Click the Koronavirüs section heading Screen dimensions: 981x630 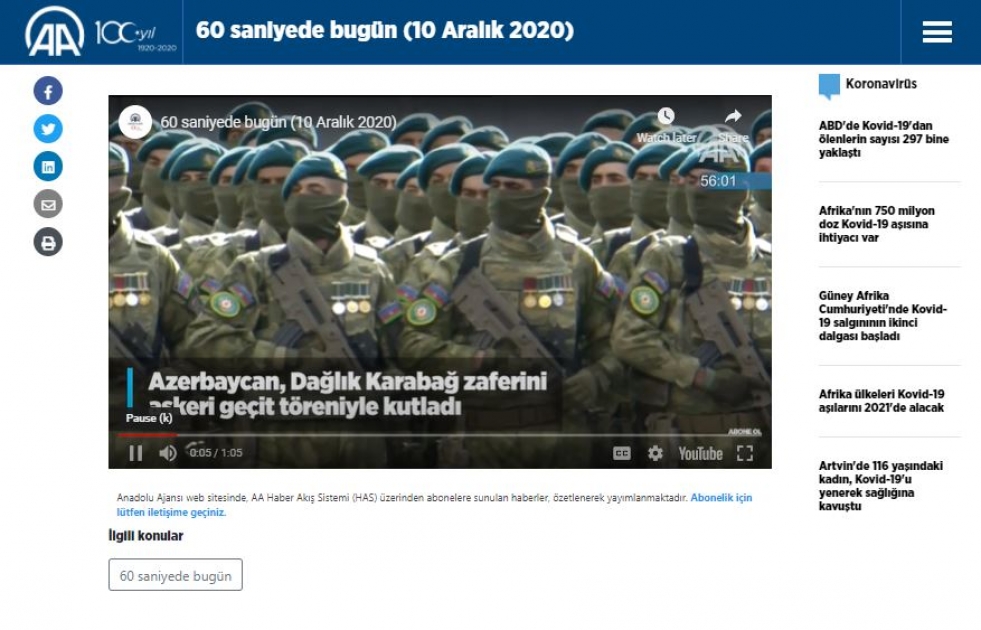881,84
